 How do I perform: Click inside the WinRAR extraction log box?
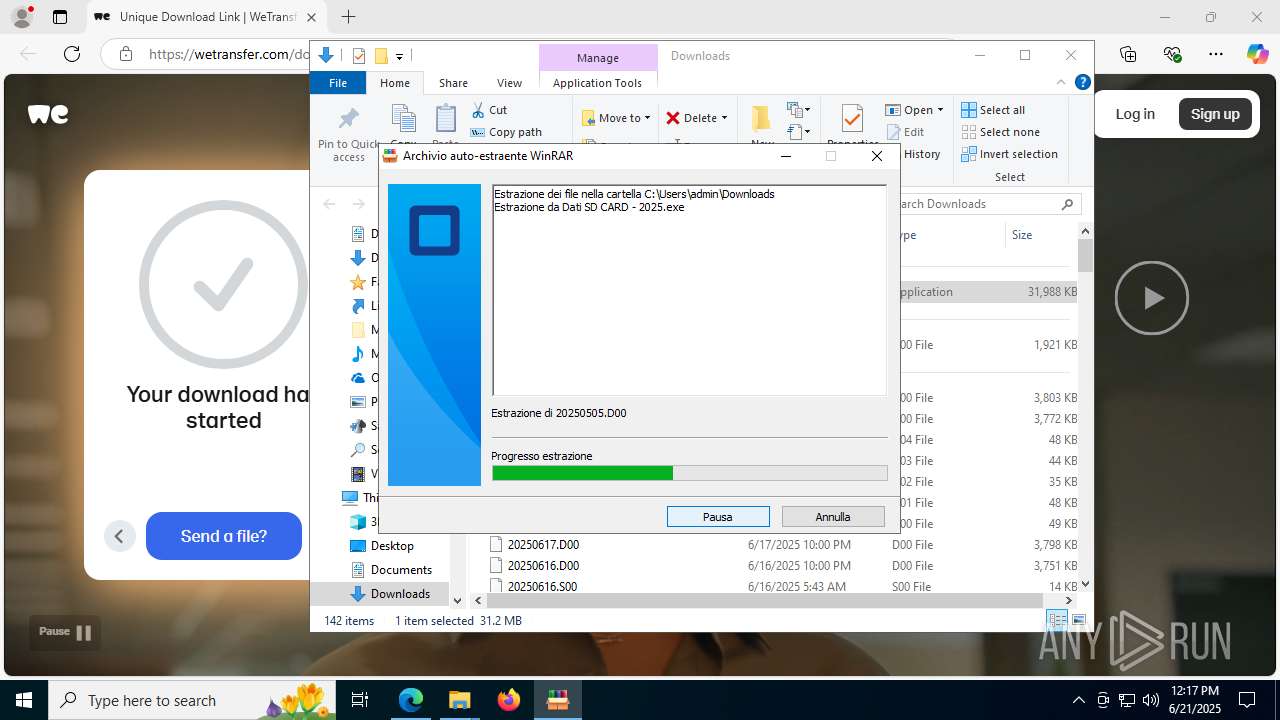pos(689,290)
